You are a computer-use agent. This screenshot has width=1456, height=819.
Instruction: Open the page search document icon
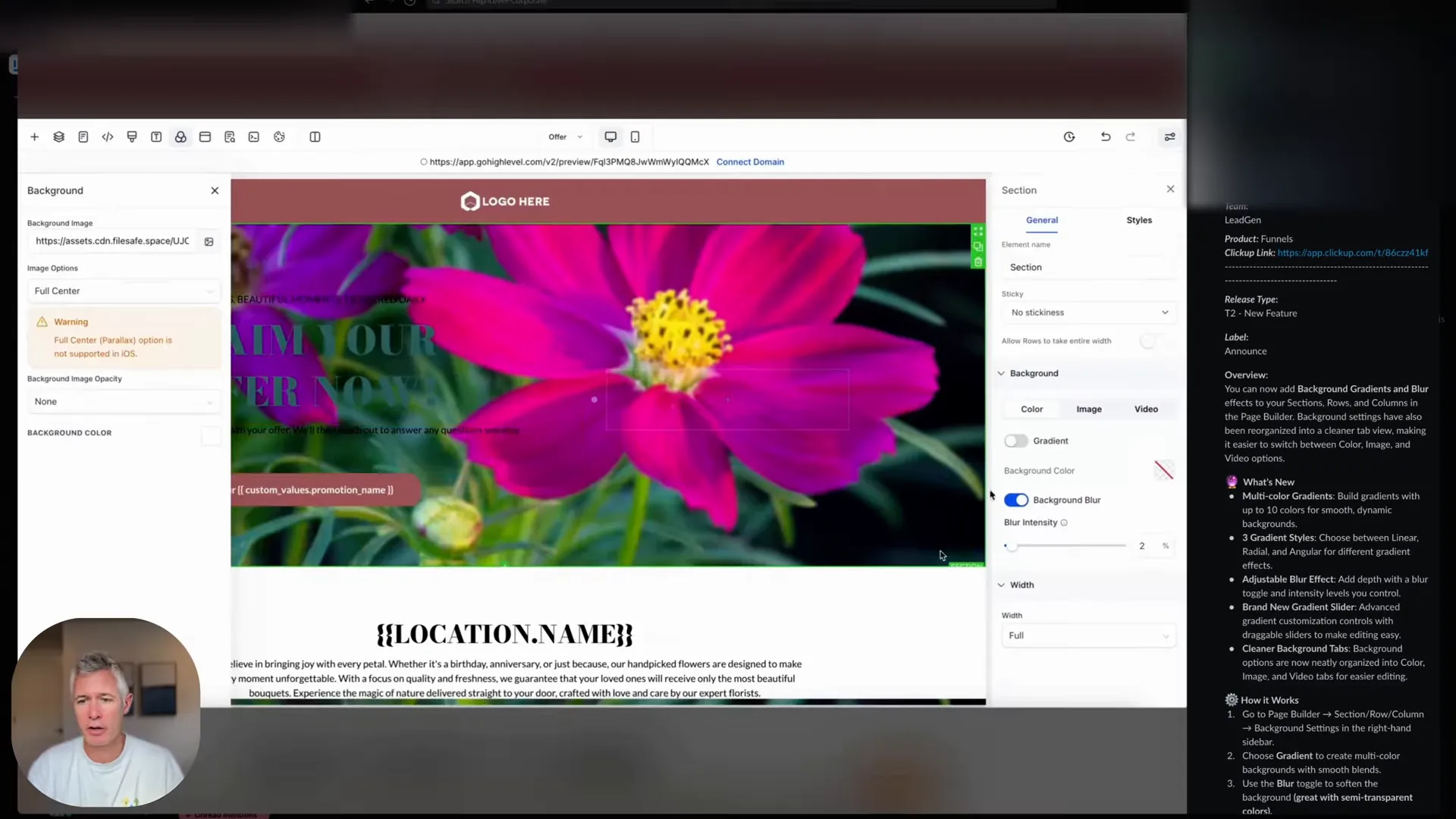(x=230, y=137)
